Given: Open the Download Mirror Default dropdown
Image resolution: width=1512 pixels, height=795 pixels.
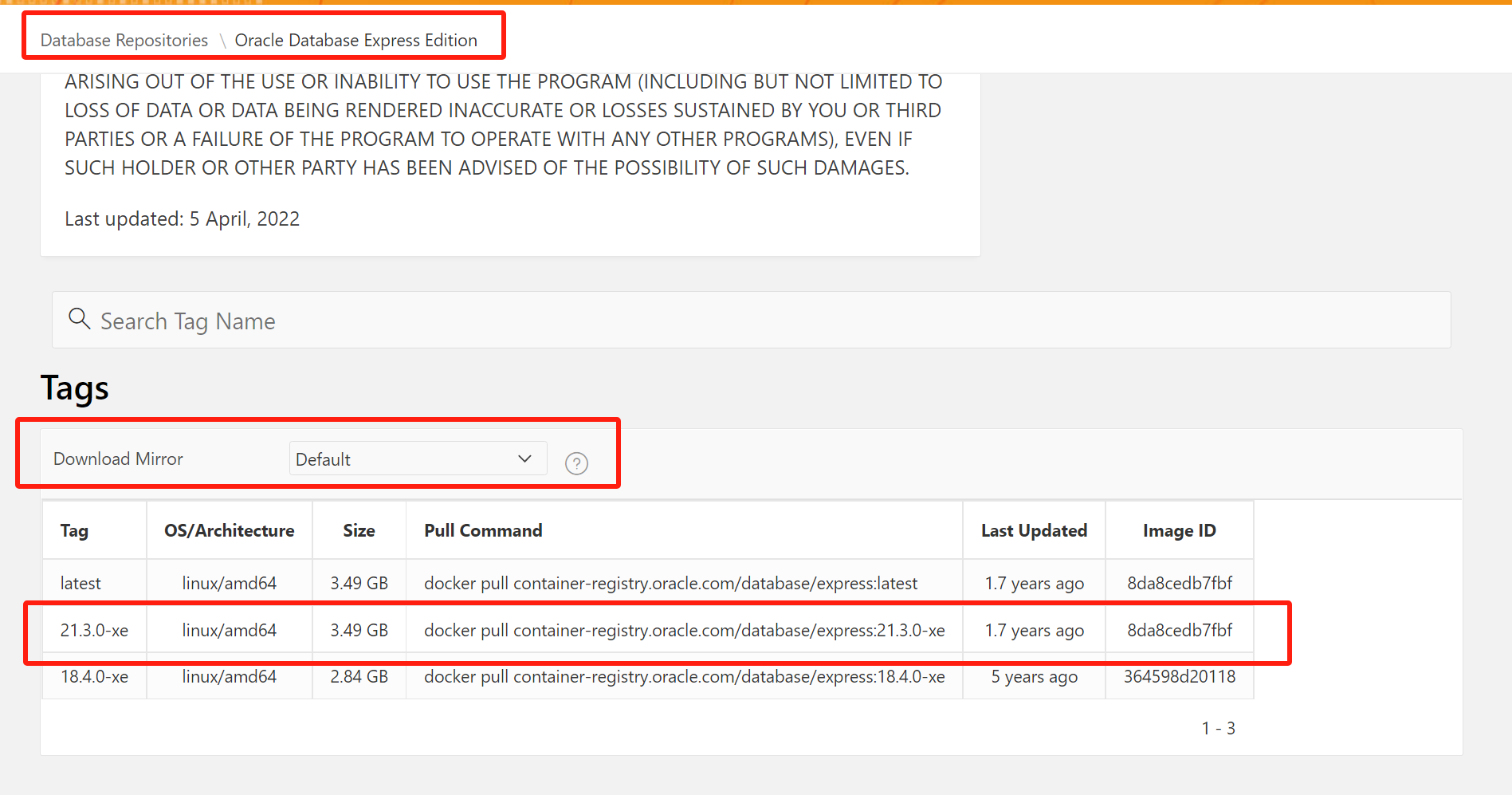Looking at the screenshot, I should tap(418, 459).
